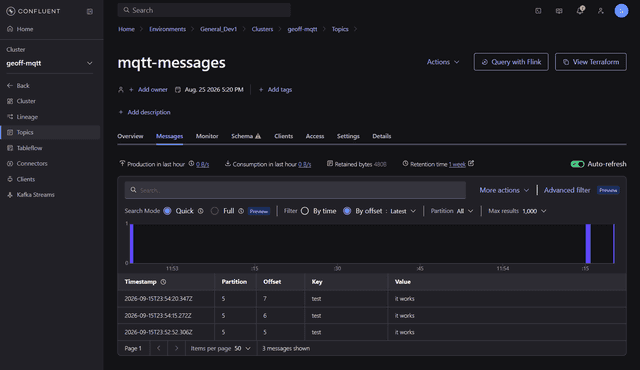The image size is (640, 370).
Task: Open Kafka Streams in sidebar
Action: (x=31, y=195)
